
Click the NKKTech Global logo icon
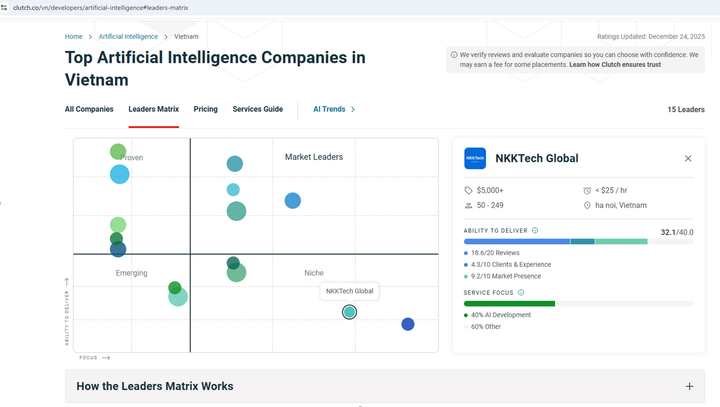475,158
